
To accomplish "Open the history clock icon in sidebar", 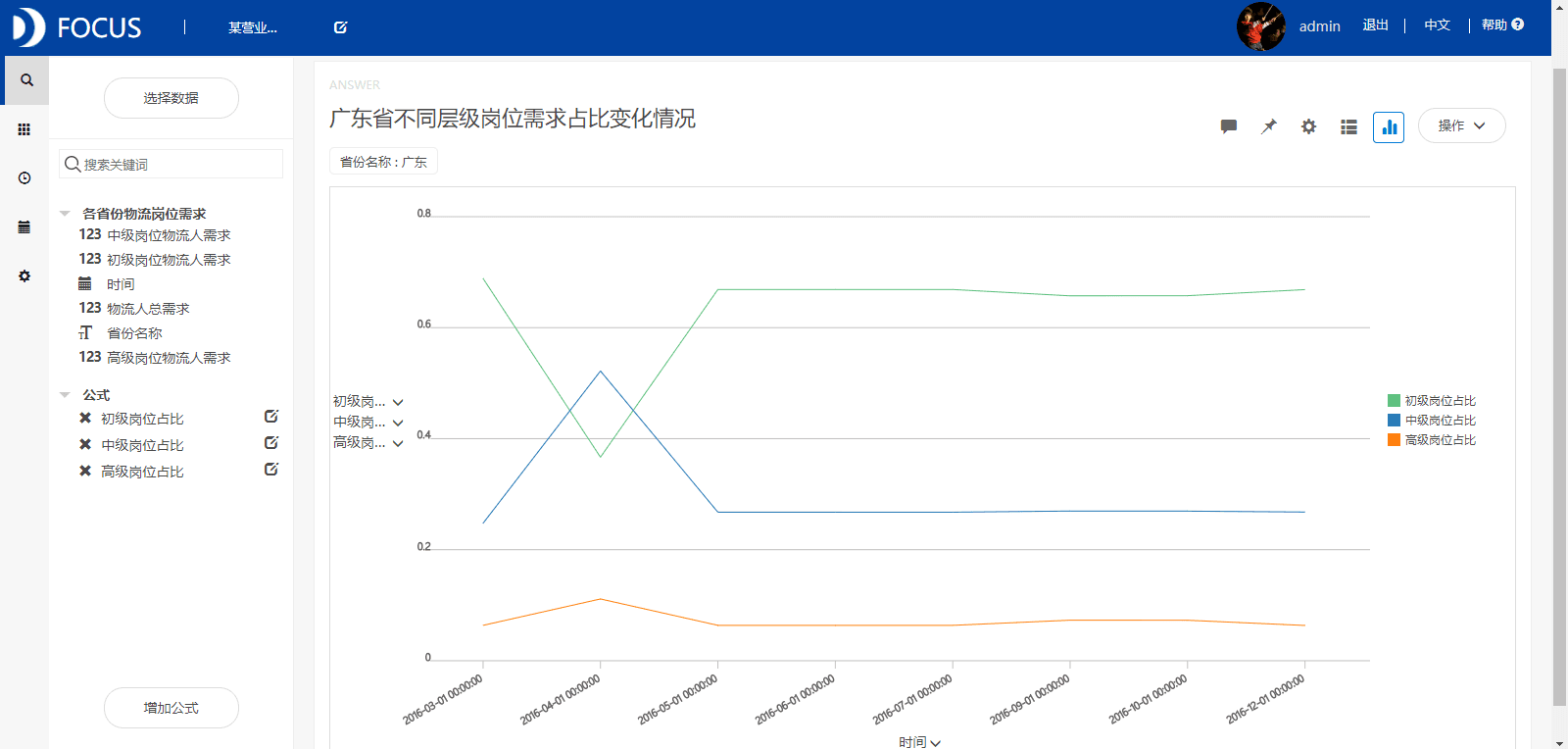I will (x=24, y=178).
